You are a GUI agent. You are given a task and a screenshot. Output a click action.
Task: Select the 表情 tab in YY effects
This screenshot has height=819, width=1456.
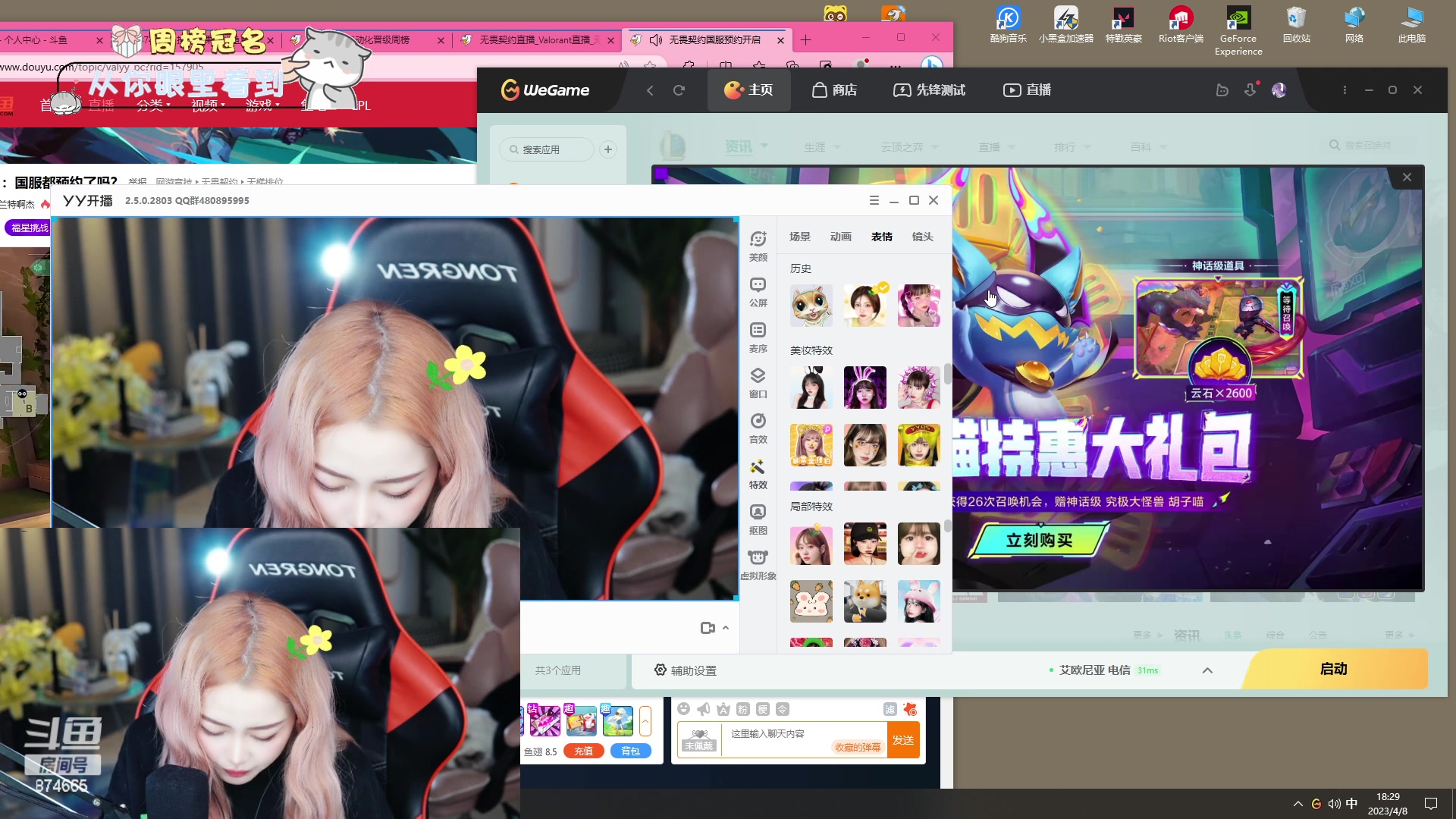click(882, 237)
